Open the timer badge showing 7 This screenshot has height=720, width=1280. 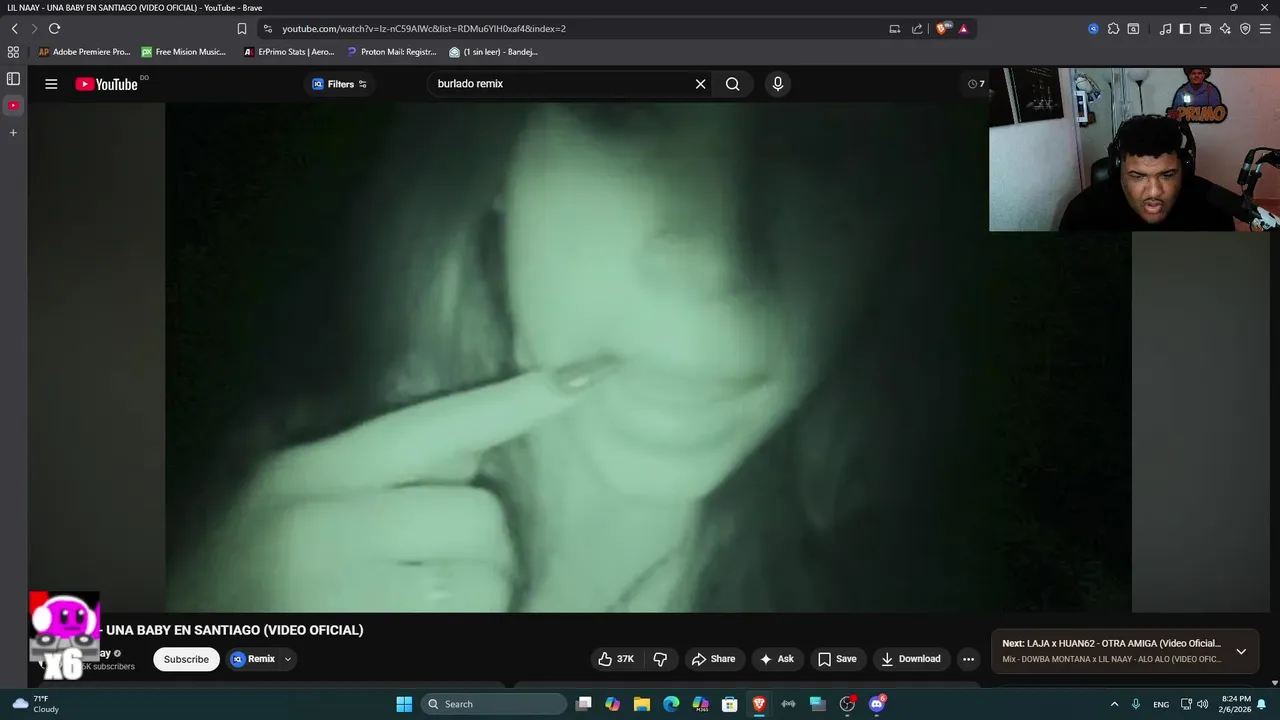pos(976,84)
